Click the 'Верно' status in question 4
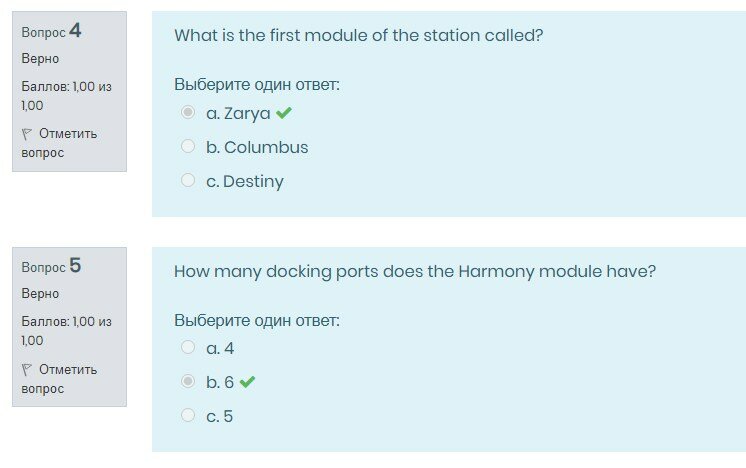 40,59
